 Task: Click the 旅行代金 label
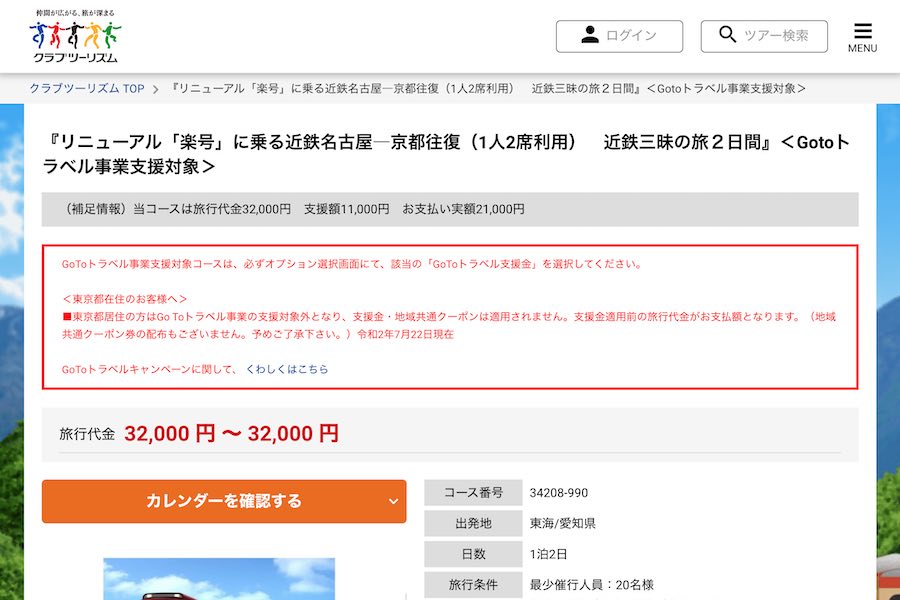(87, 434)
